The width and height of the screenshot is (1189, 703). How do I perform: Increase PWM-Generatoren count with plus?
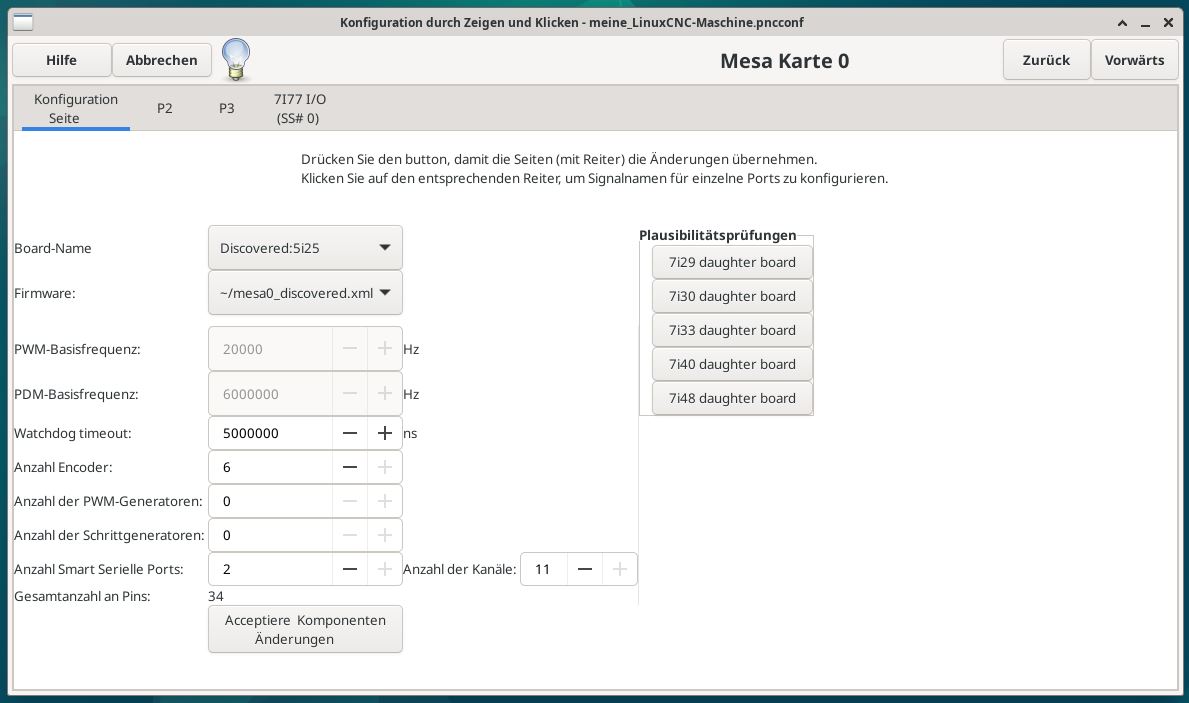(384, 501)
